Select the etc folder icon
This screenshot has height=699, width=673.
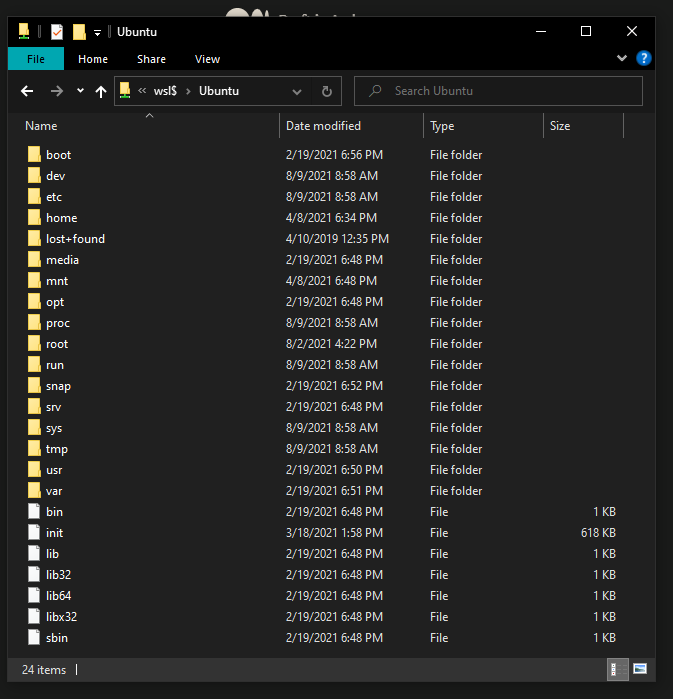tap(34, 196)
